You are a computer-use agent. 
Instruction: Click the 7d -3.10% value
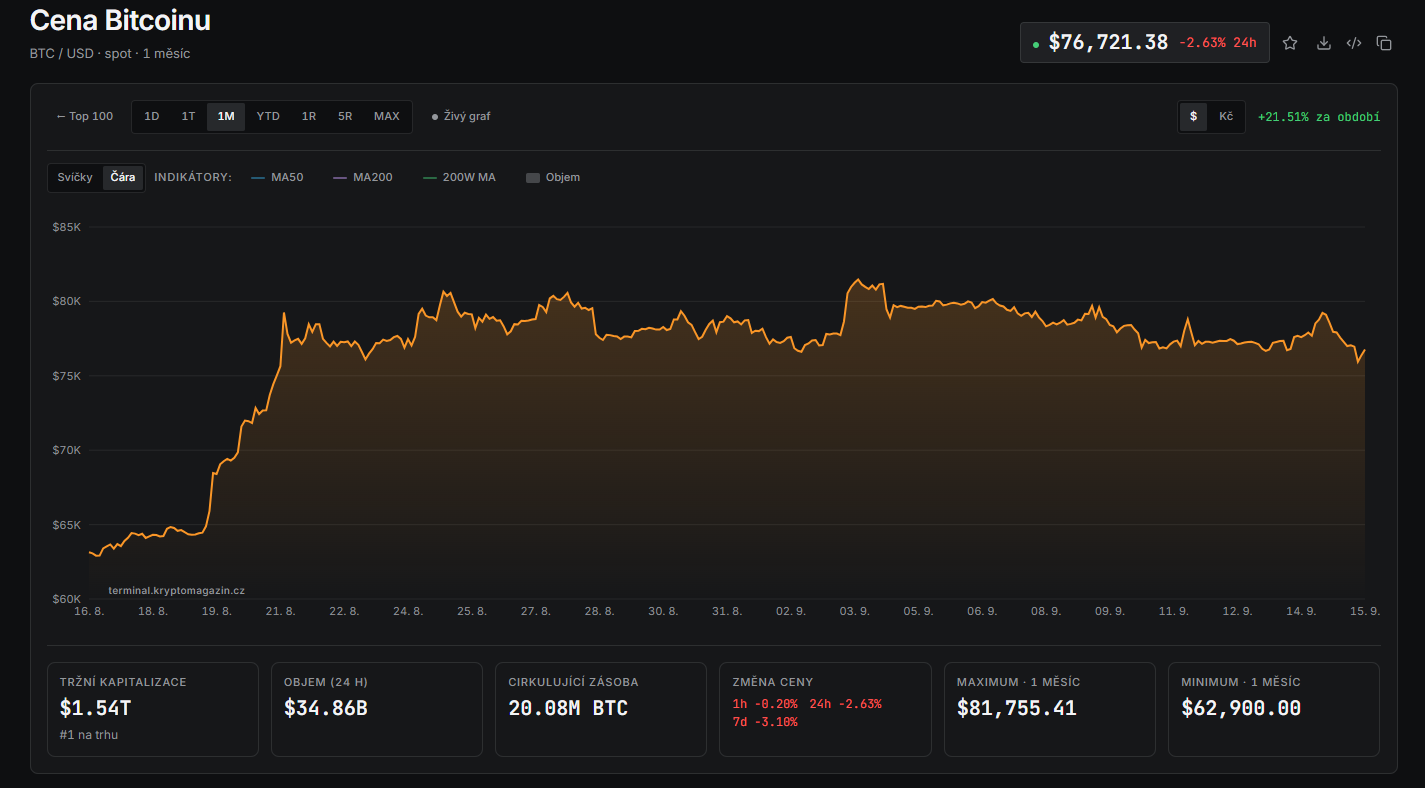[x=765, y=722]
